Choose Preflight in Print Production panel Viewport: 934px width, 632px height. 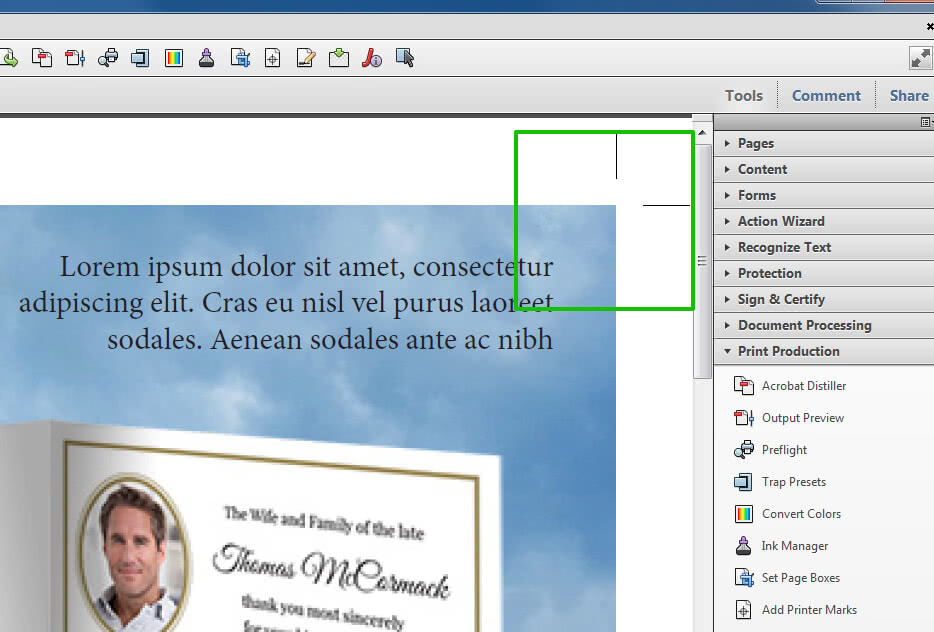coord(770,450)
